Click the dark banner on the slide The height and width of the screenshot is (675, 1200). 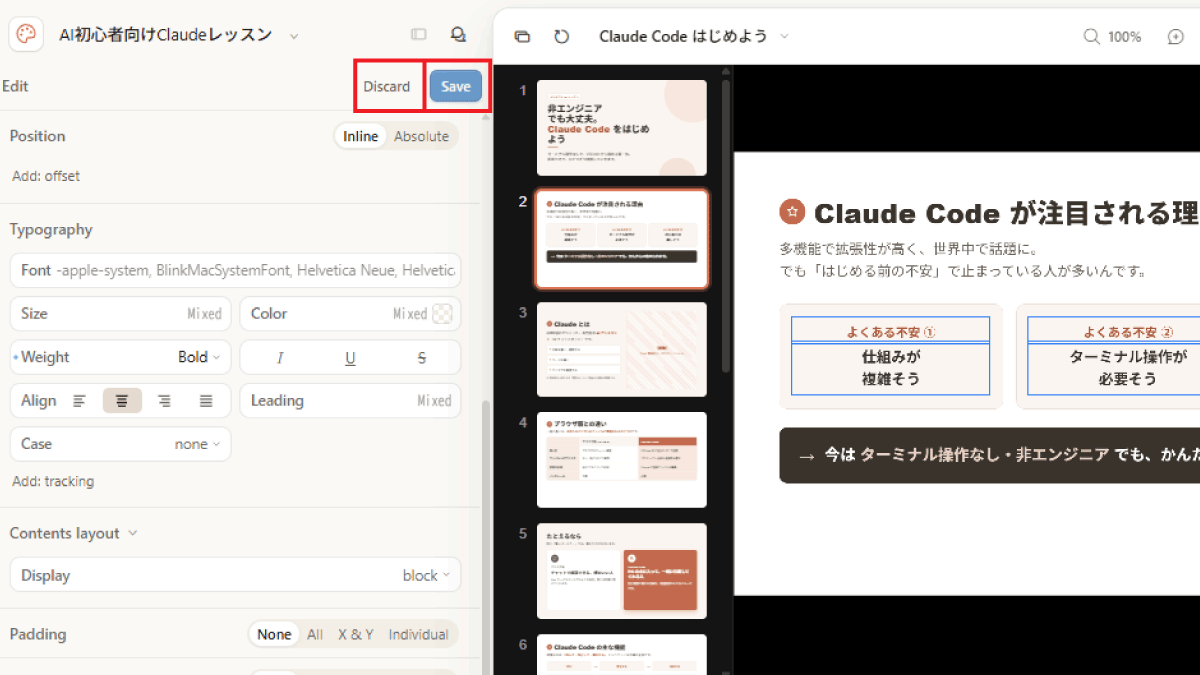[x=990, y=455]
